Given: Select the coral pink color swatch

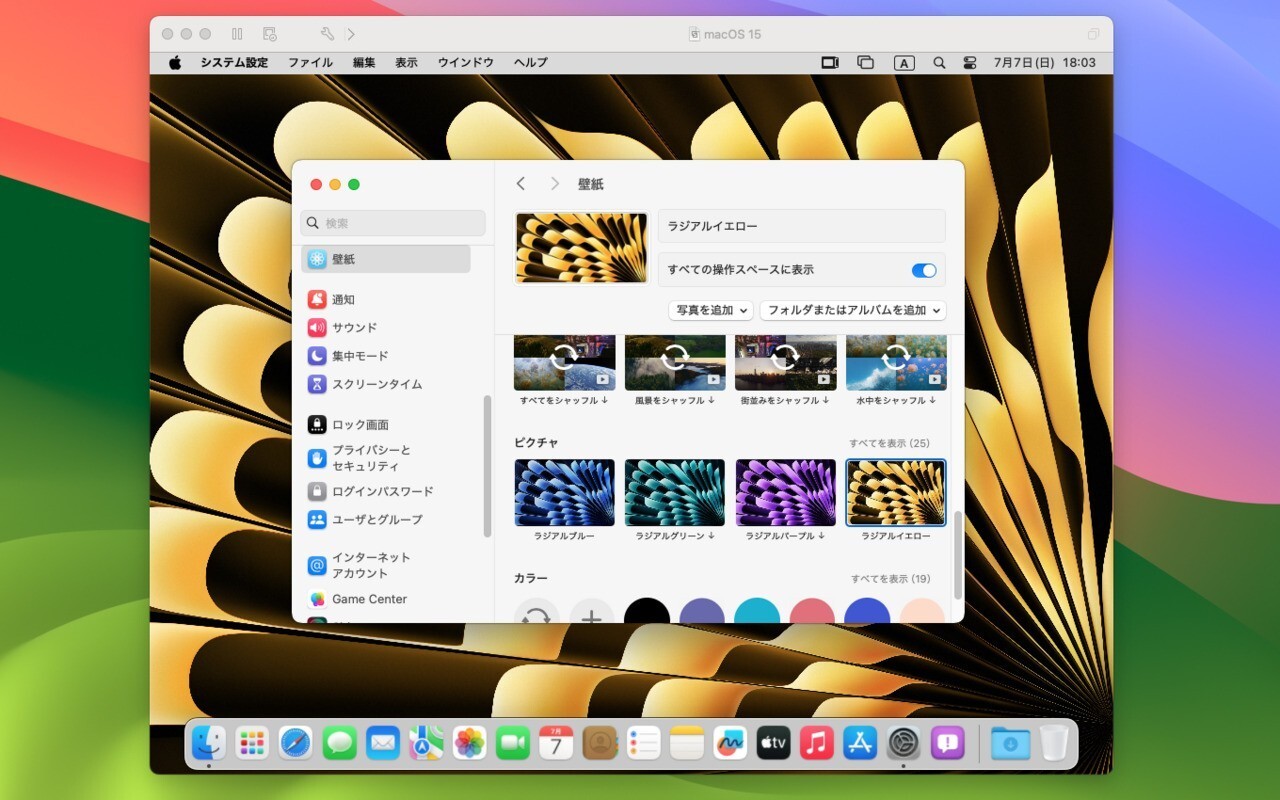Looking at the screenshot, I should click(812, 611).
